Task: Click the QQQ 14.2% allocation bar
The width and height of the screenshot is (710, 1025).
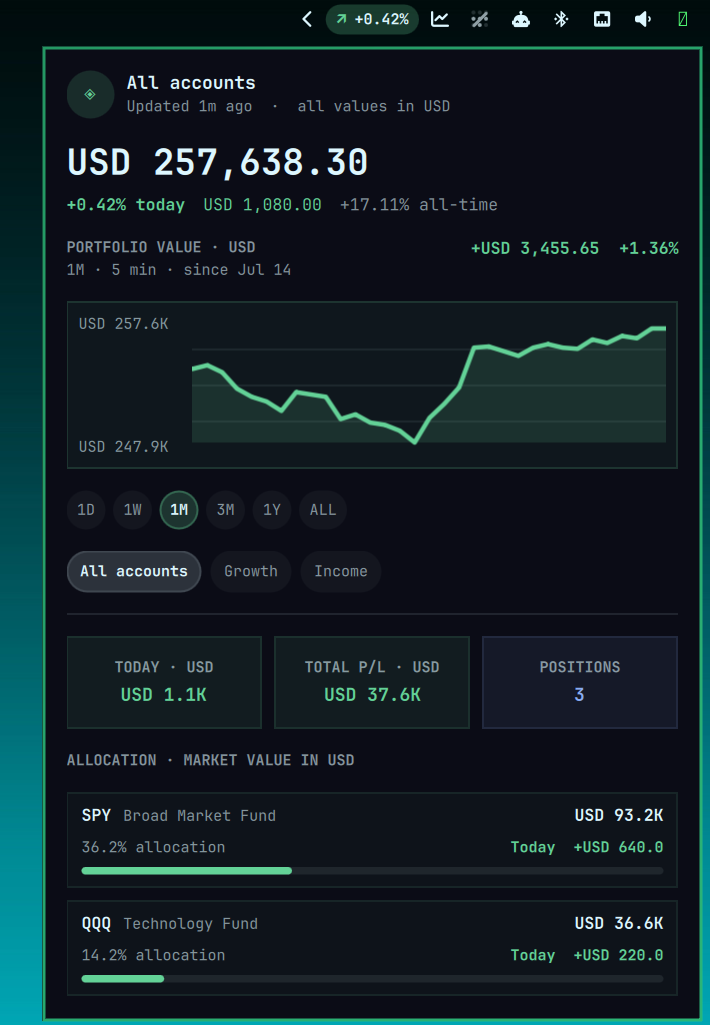Action: [372, 979]
